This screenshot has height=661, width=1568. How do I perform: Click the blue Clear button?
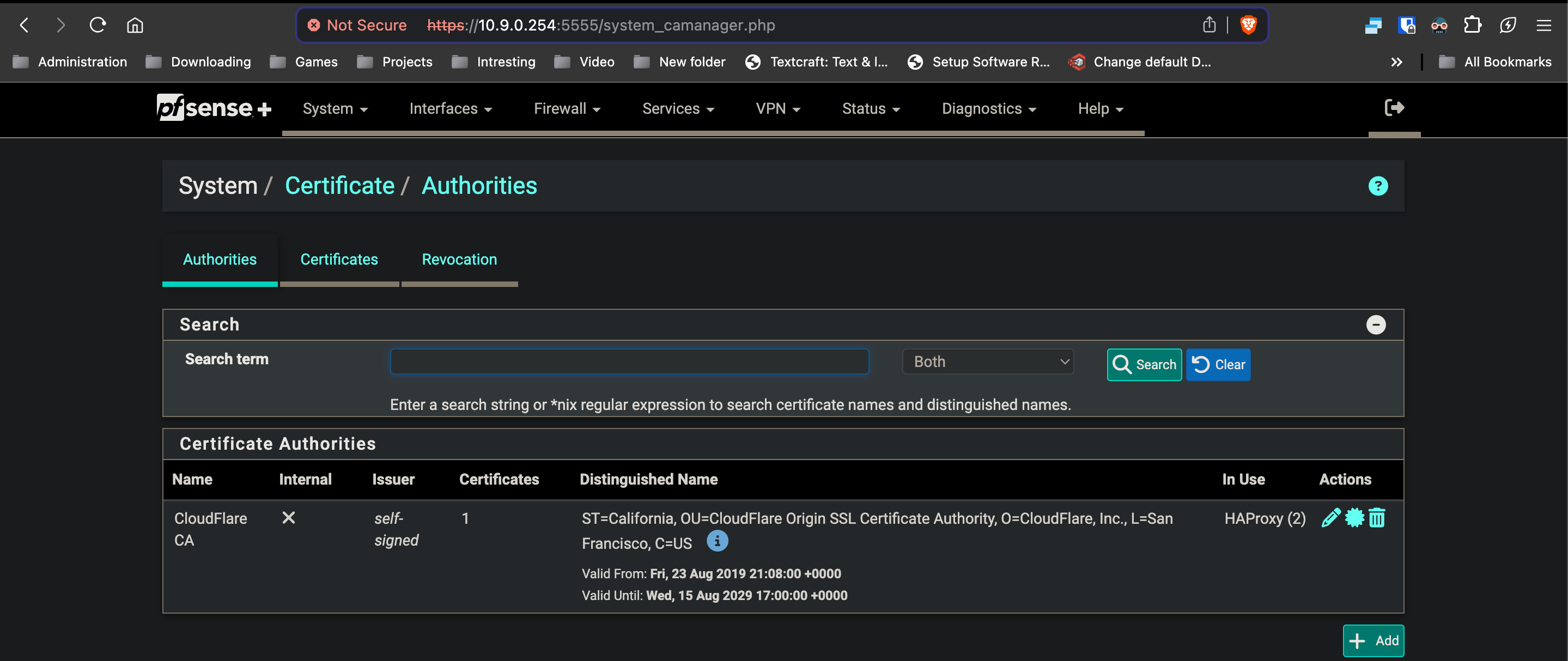click(x=1218, y=365)
